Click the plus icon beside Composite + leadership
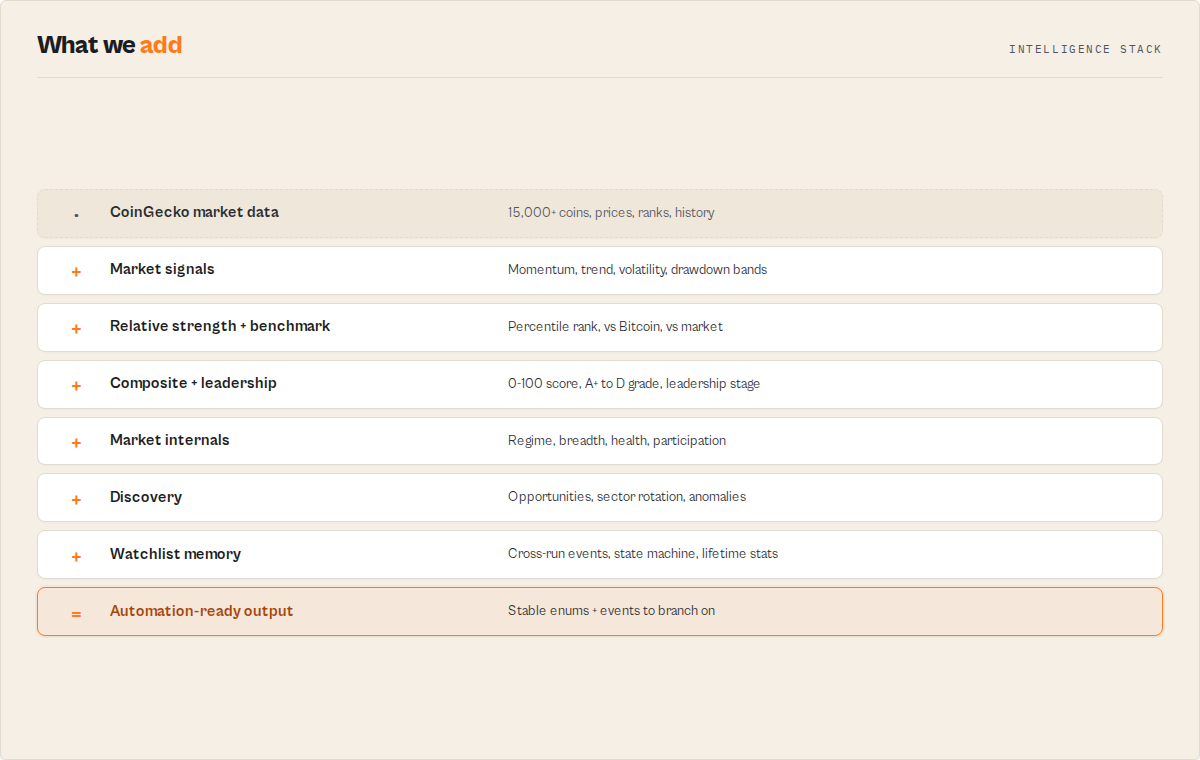Viewport: 1200px width, 760px height. click(76, 385)
